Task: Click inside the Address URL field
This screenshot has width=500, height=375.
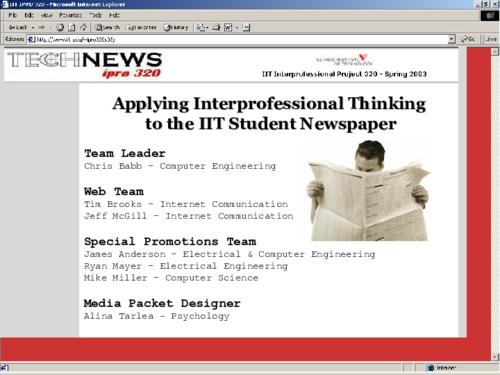Action: 237,39
